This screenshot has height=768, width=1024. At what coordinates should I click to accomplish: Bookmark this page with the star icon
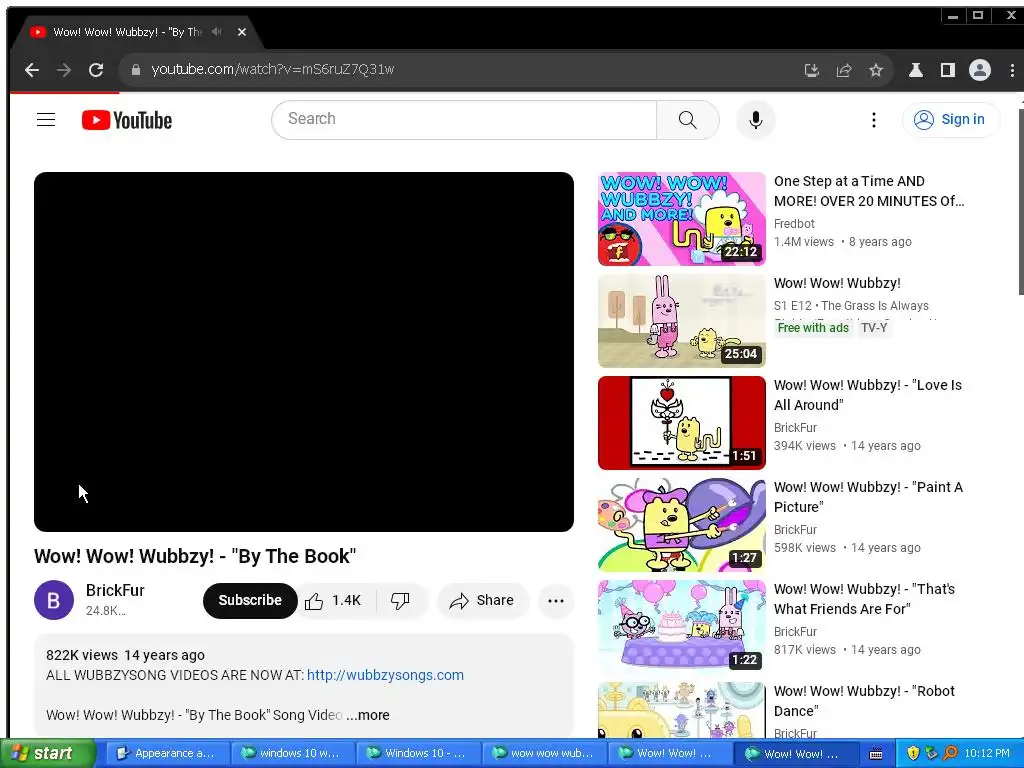pos(876,70)
